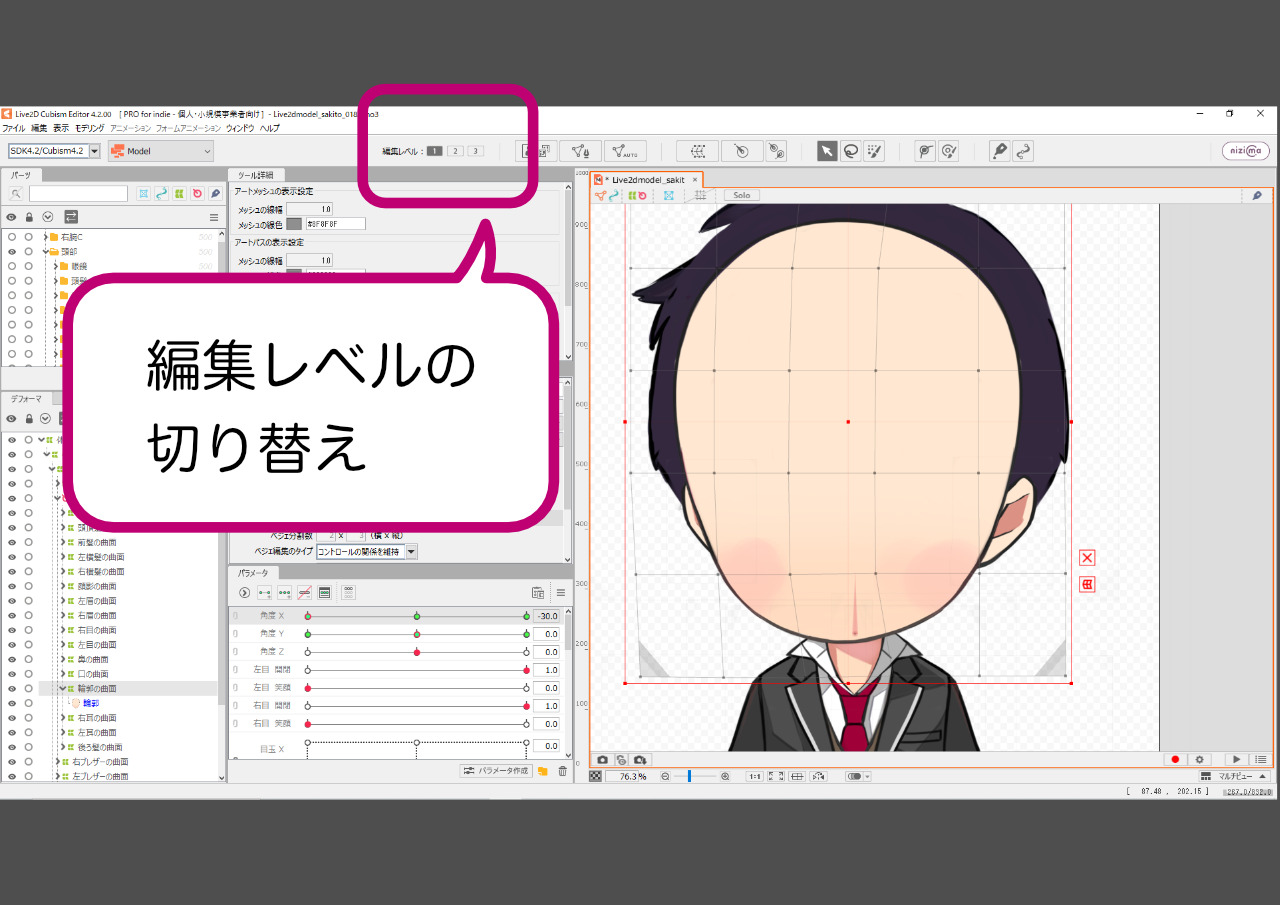This screenshot has width=1280, height=905.
Task: Select the lasso selection tool
Action: coord(851,151)
